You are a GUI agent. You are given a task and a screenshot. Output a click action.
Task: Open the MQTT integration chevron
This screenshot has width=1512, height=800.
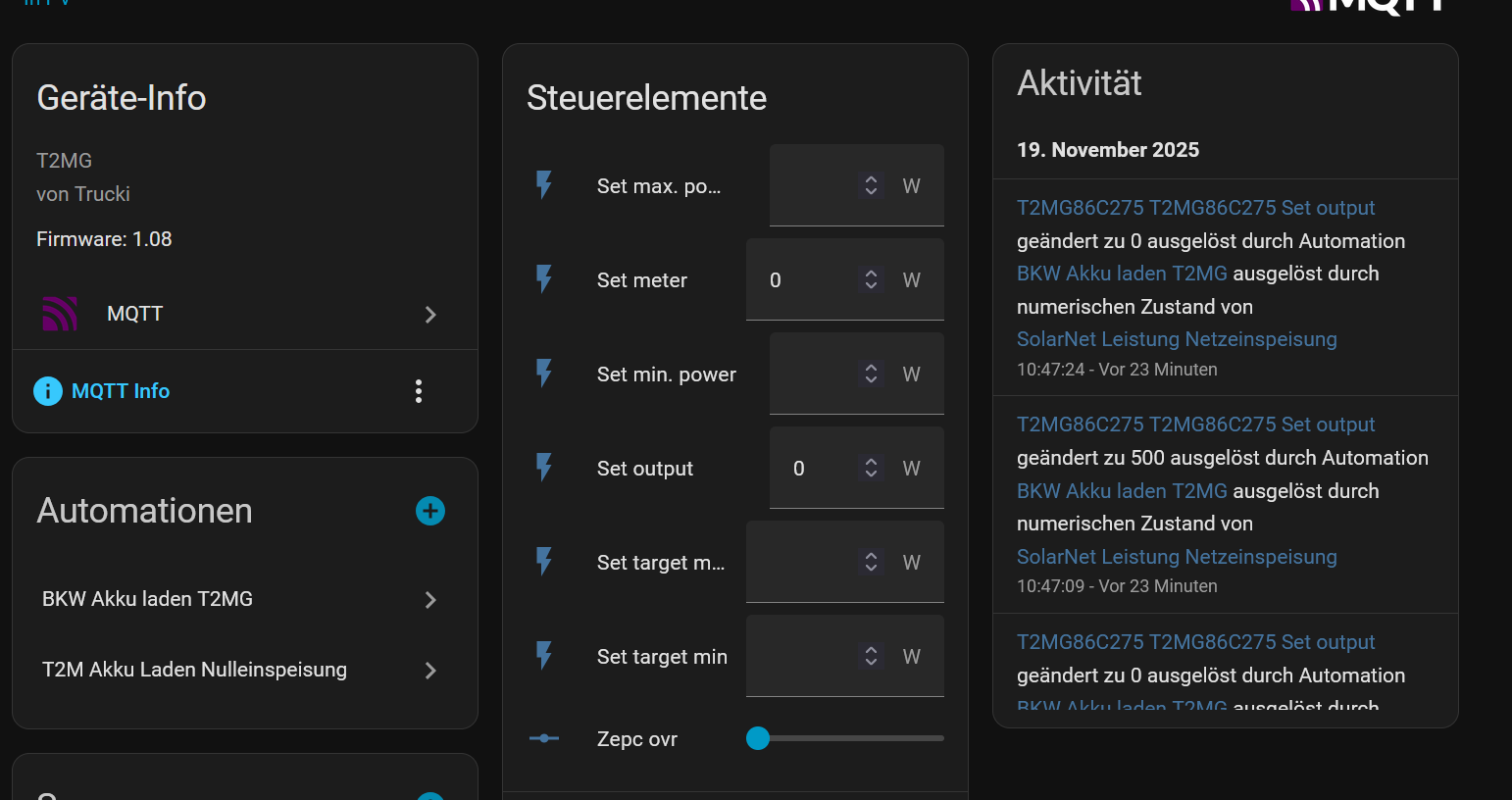coord(430,315)
